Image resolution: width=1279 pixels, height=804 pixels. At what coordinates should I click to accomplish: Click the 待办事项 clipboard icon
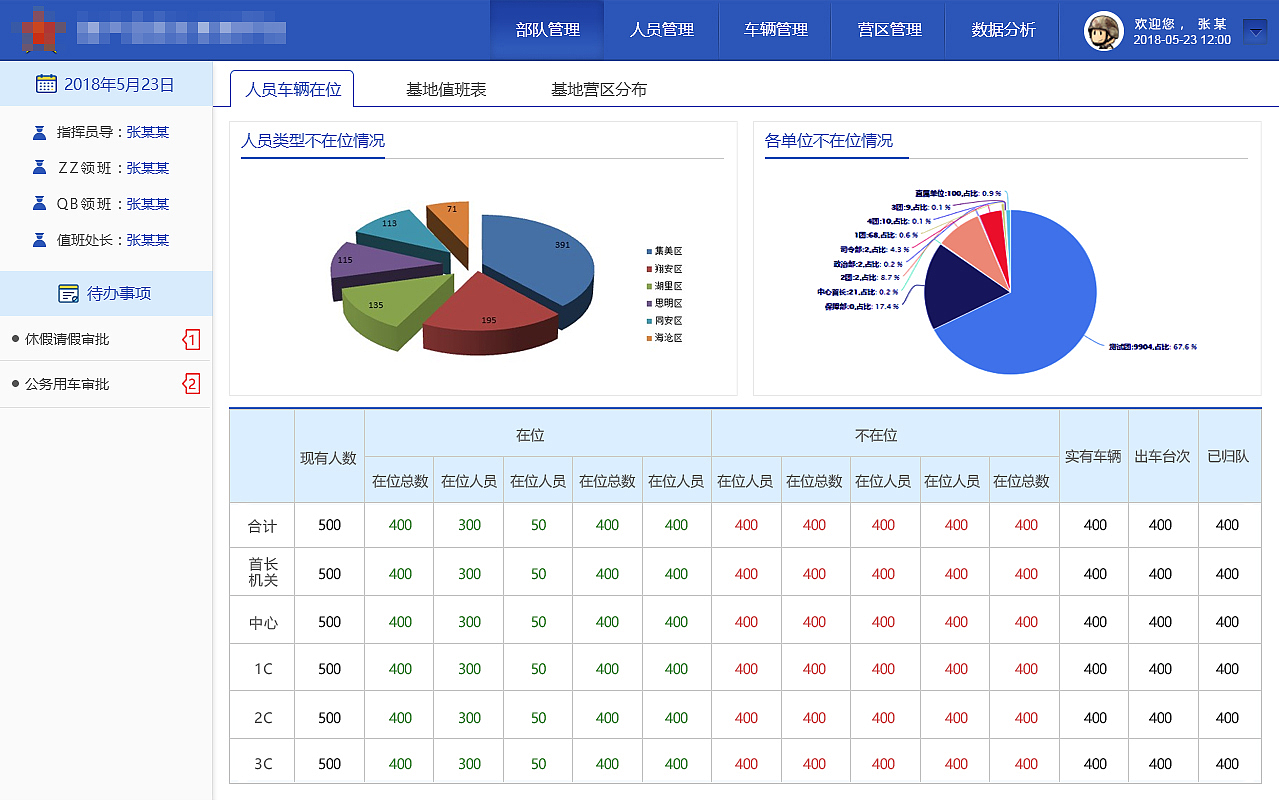(68, 293)
